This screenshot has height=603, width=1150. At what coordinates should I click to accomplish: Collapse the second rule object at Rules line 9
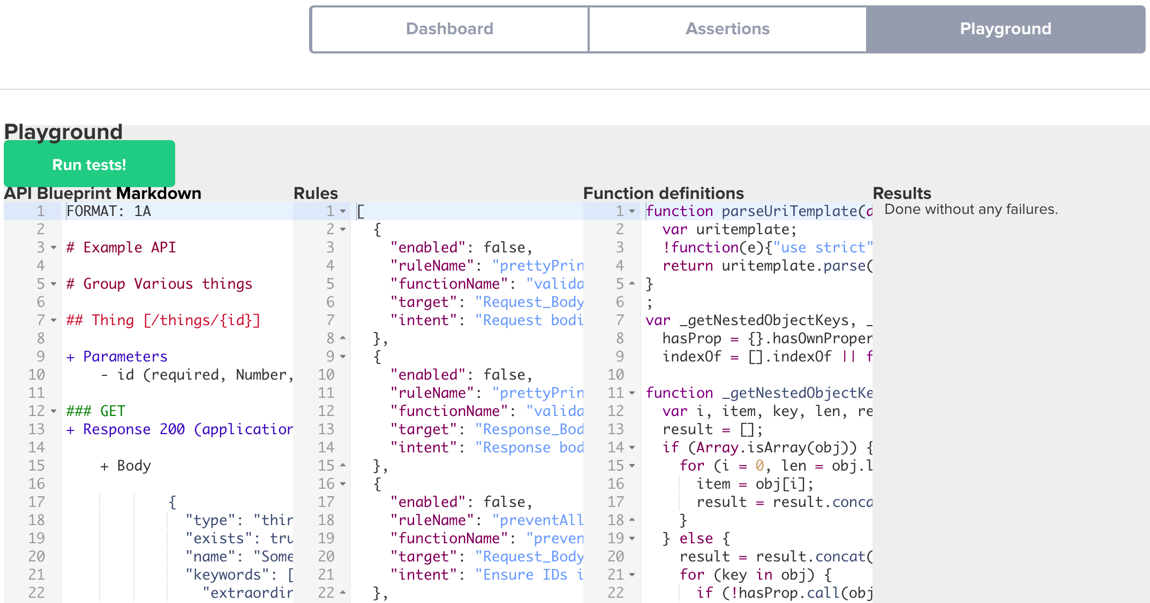click(x=343, y=357)
